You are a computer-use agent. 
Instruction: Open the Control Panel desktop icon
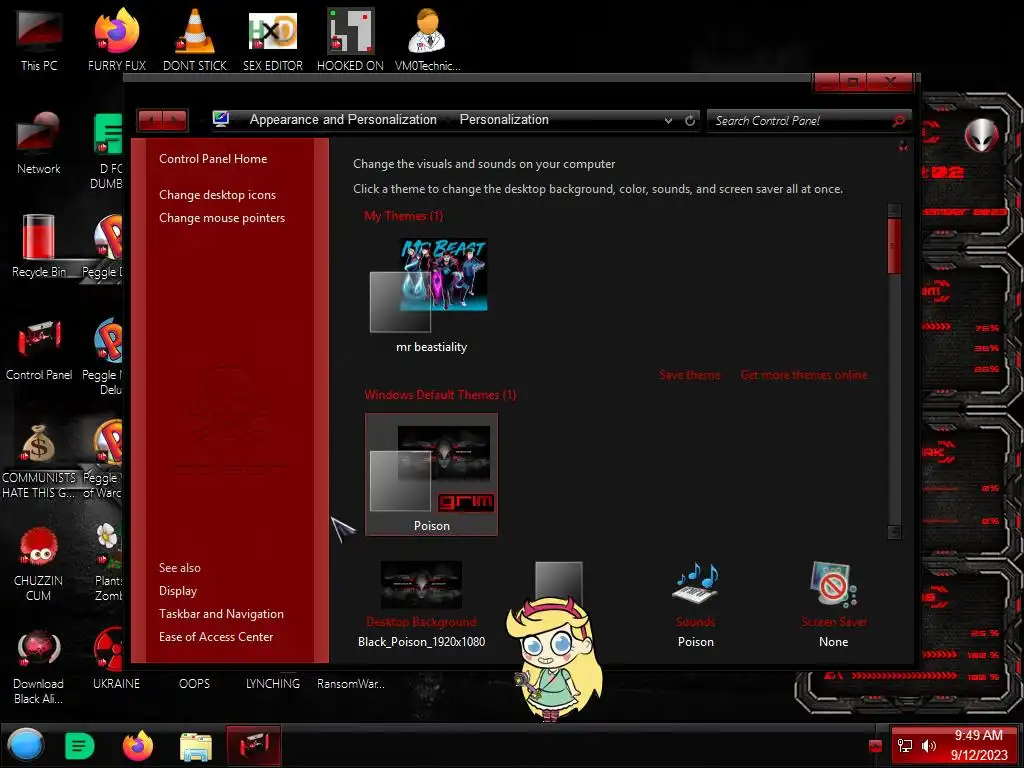(39, 349)
